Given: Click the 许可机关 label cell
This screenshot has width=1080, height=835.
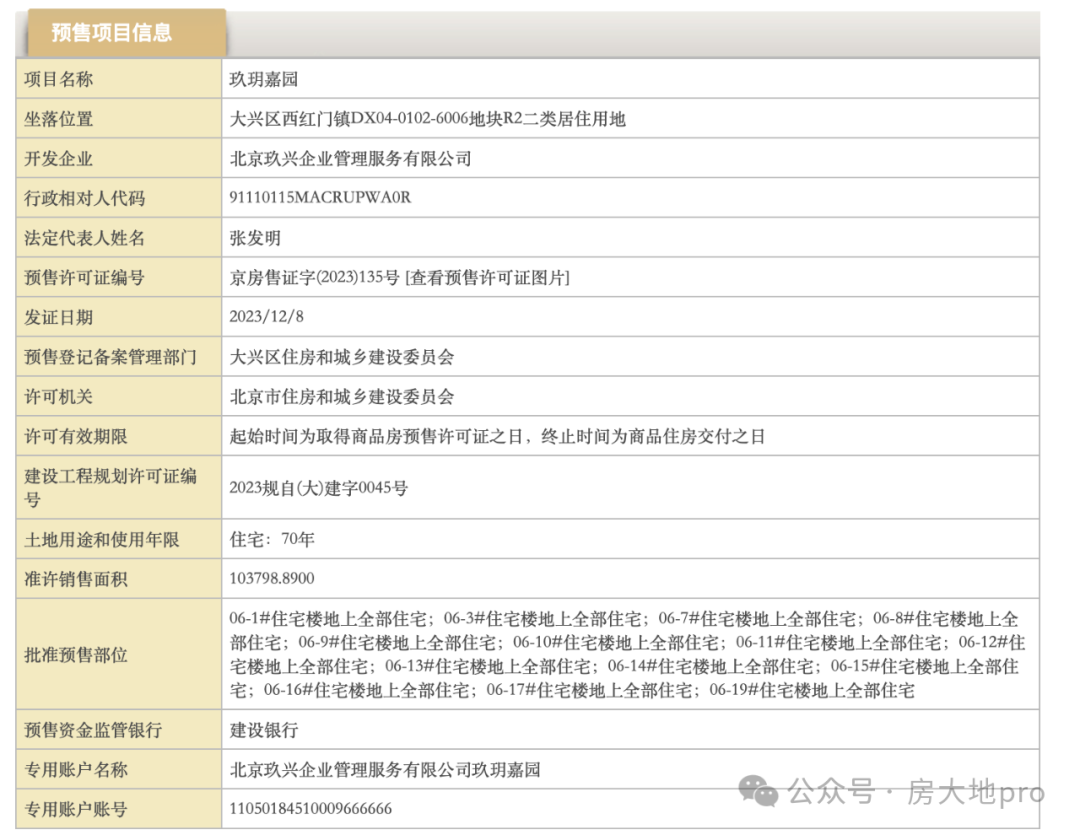Looking at the screenshot, I should [x=118, y=396].
